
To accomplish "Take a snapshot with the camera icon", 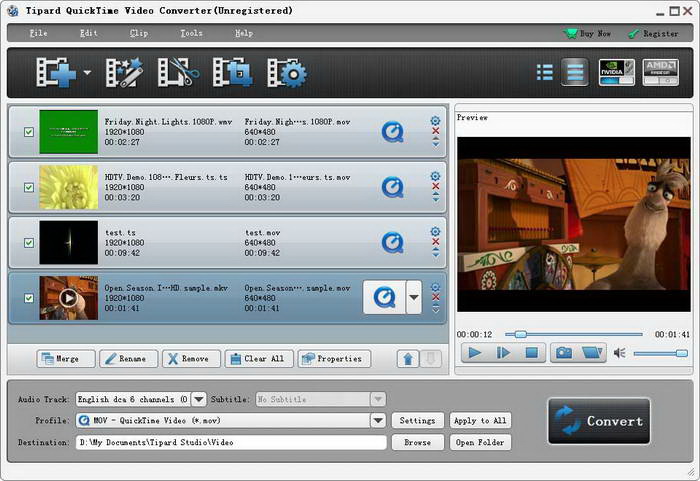I will [564, 352].
